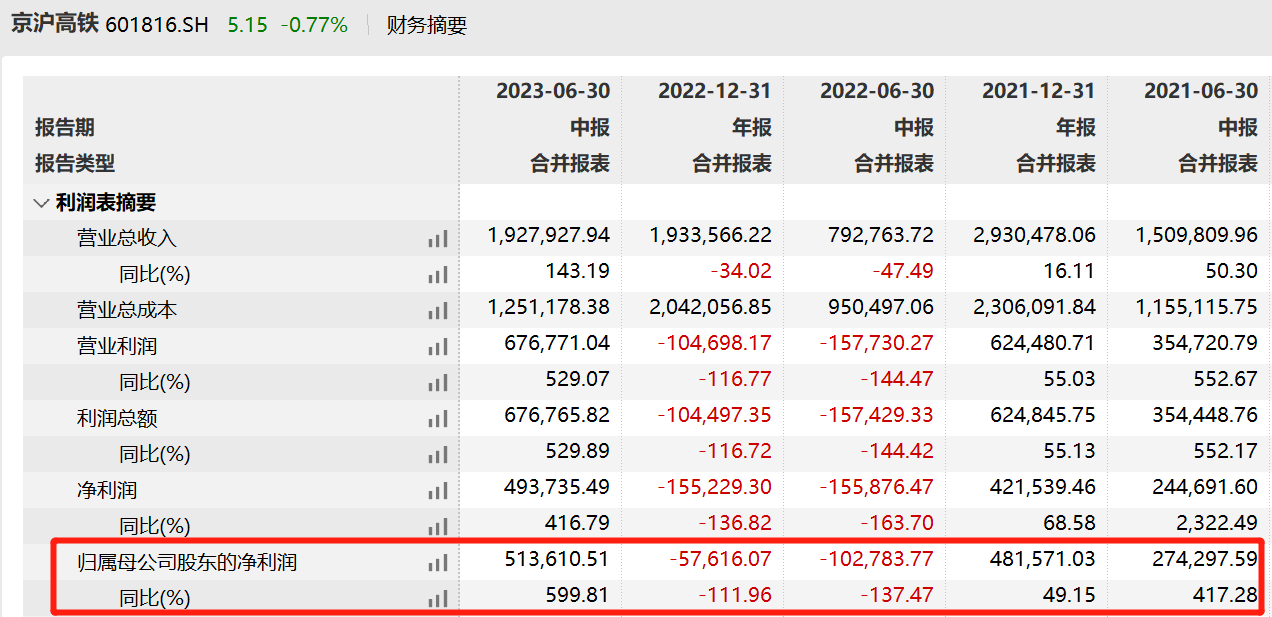Viewport: 1272px width, 617px height.
Task: Open the chart icon beside 营业利润
Action: (x=437, y=346)
